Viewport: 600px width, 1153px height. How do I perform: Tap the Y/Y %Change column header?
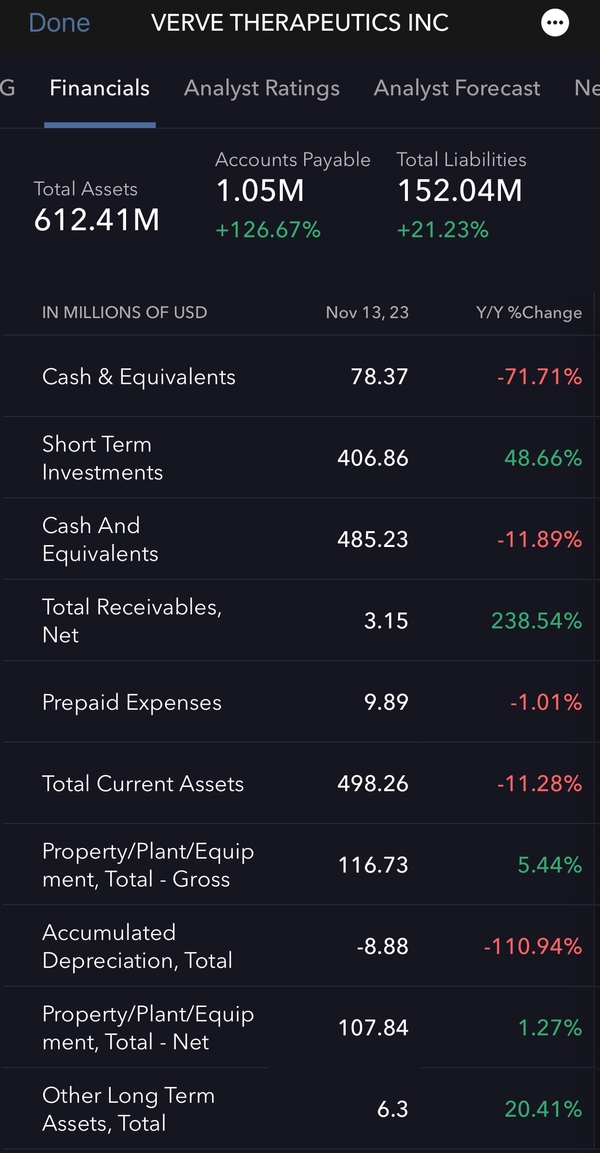pyautogui.click(x=528, y=312)
